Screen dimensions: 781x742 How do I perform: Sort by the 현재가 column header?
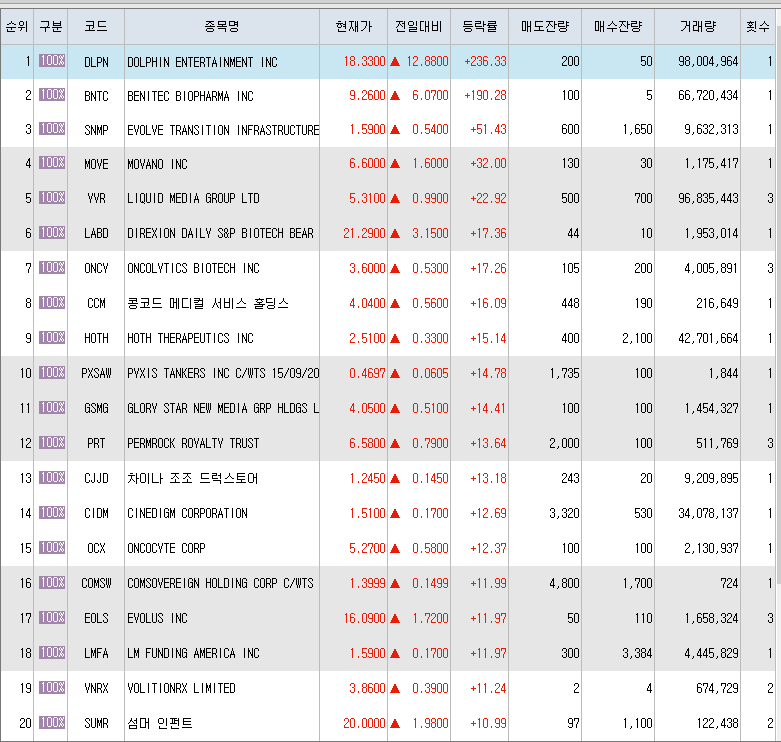pos(354,26)
